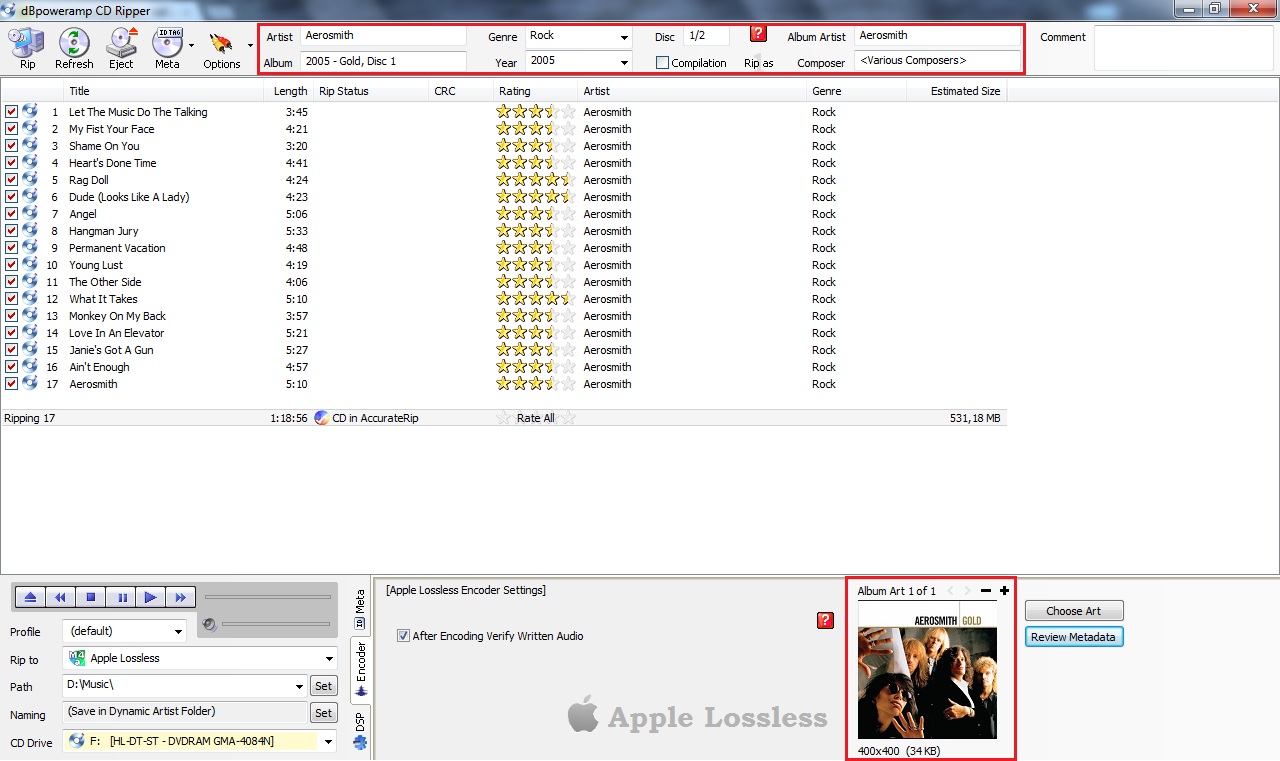Screen dimensions: 1280x761
Task: Disable After Encoding Verify Written Audio
Action: click(x=403, y=636)
